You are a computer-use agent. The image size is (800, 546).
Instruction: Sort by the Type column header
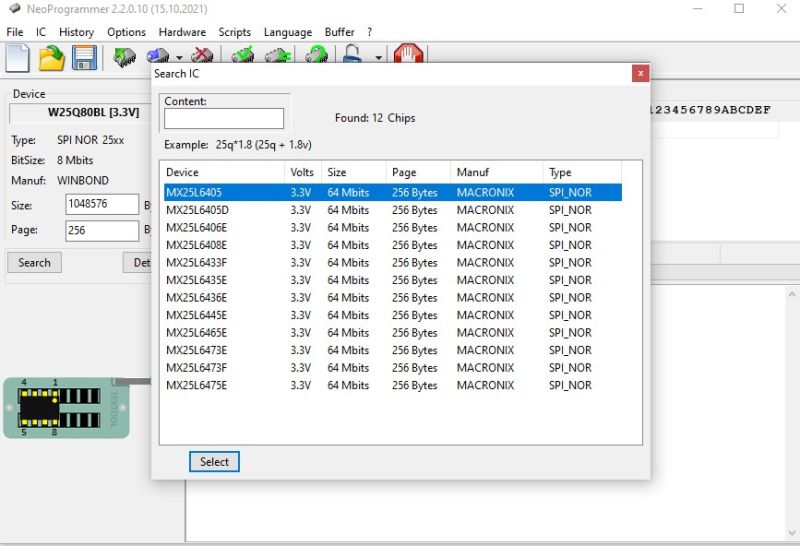[x=583, y=172]
